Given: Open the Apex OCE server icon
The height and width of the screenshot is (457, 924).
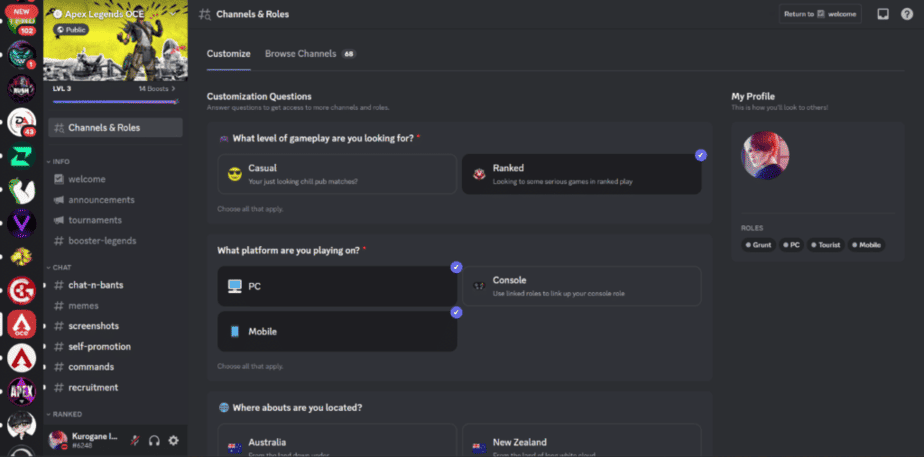Looking at the screenshot, I should click(22, 324).
